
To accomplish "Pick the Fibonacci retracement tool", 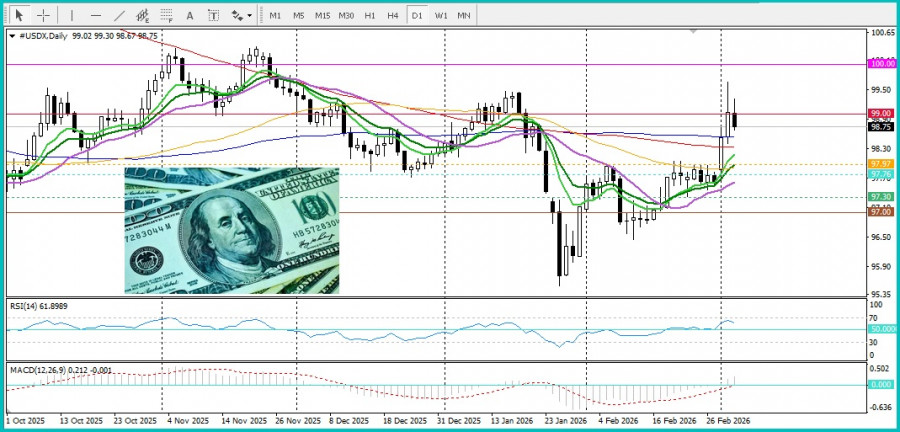I will (166, 15).
